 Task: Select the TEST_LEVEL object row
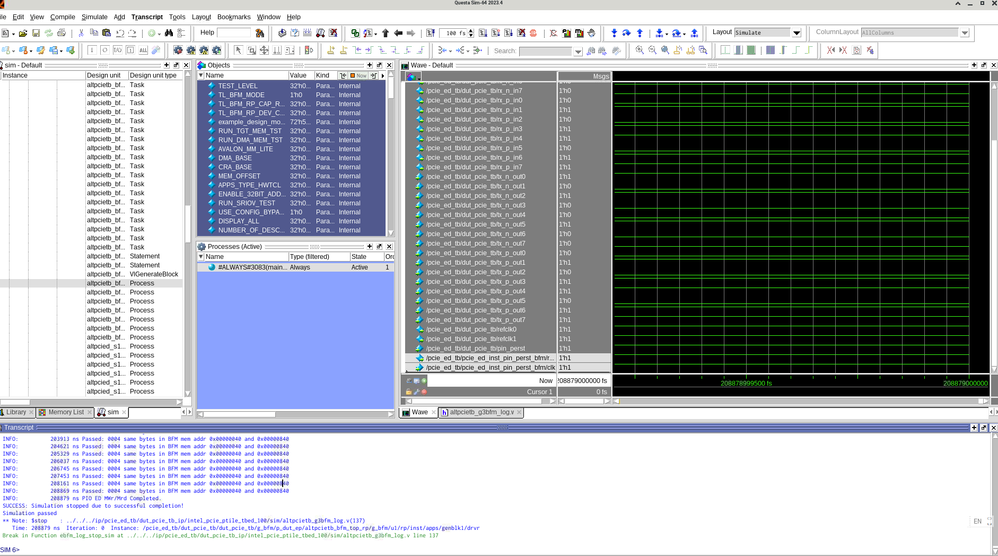click(x=238, y=86)
